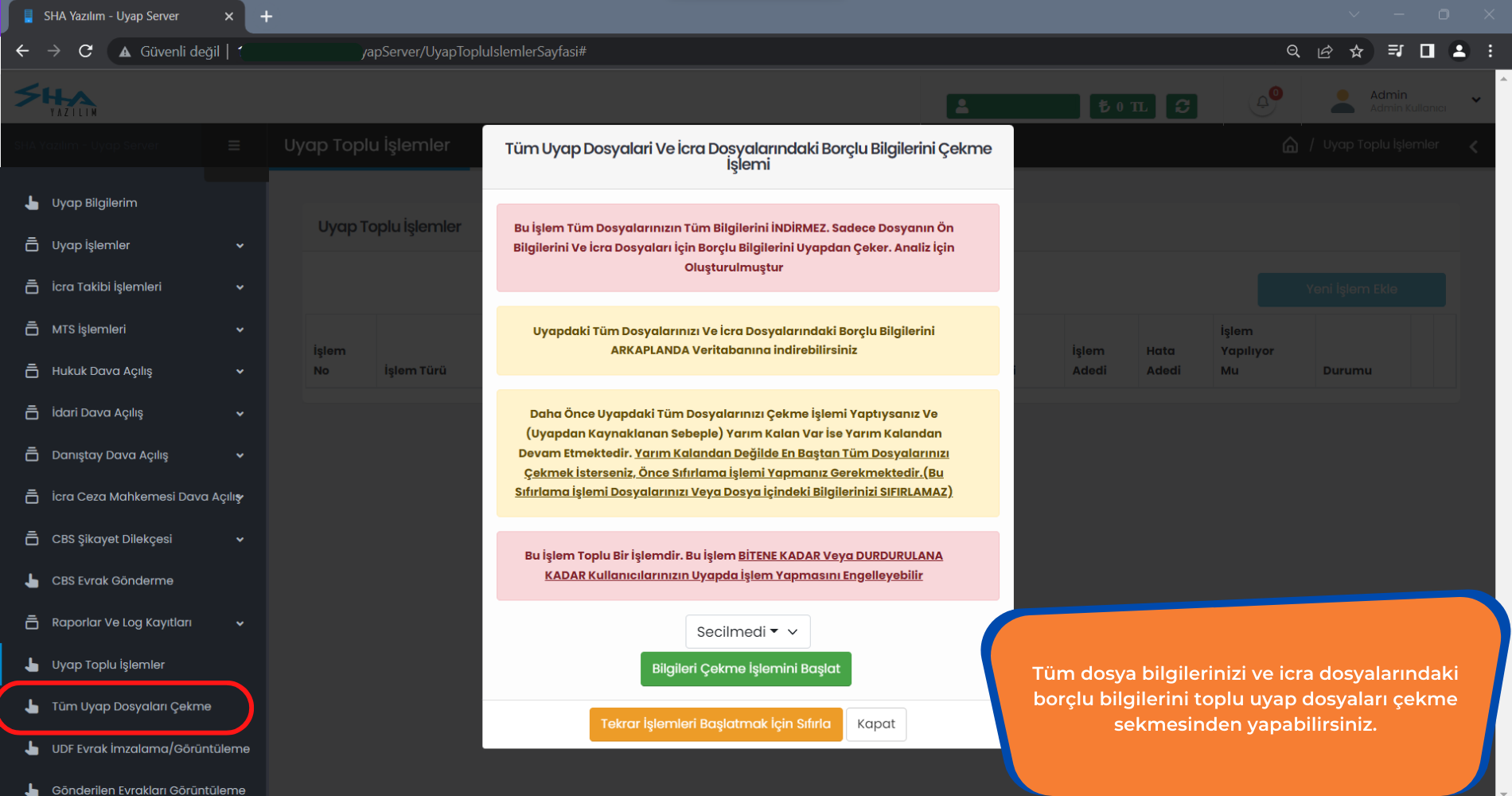This screenshot has height=796, width=1512.
Task: Click the İşlem Türü column header
Action: pos(415,370)
